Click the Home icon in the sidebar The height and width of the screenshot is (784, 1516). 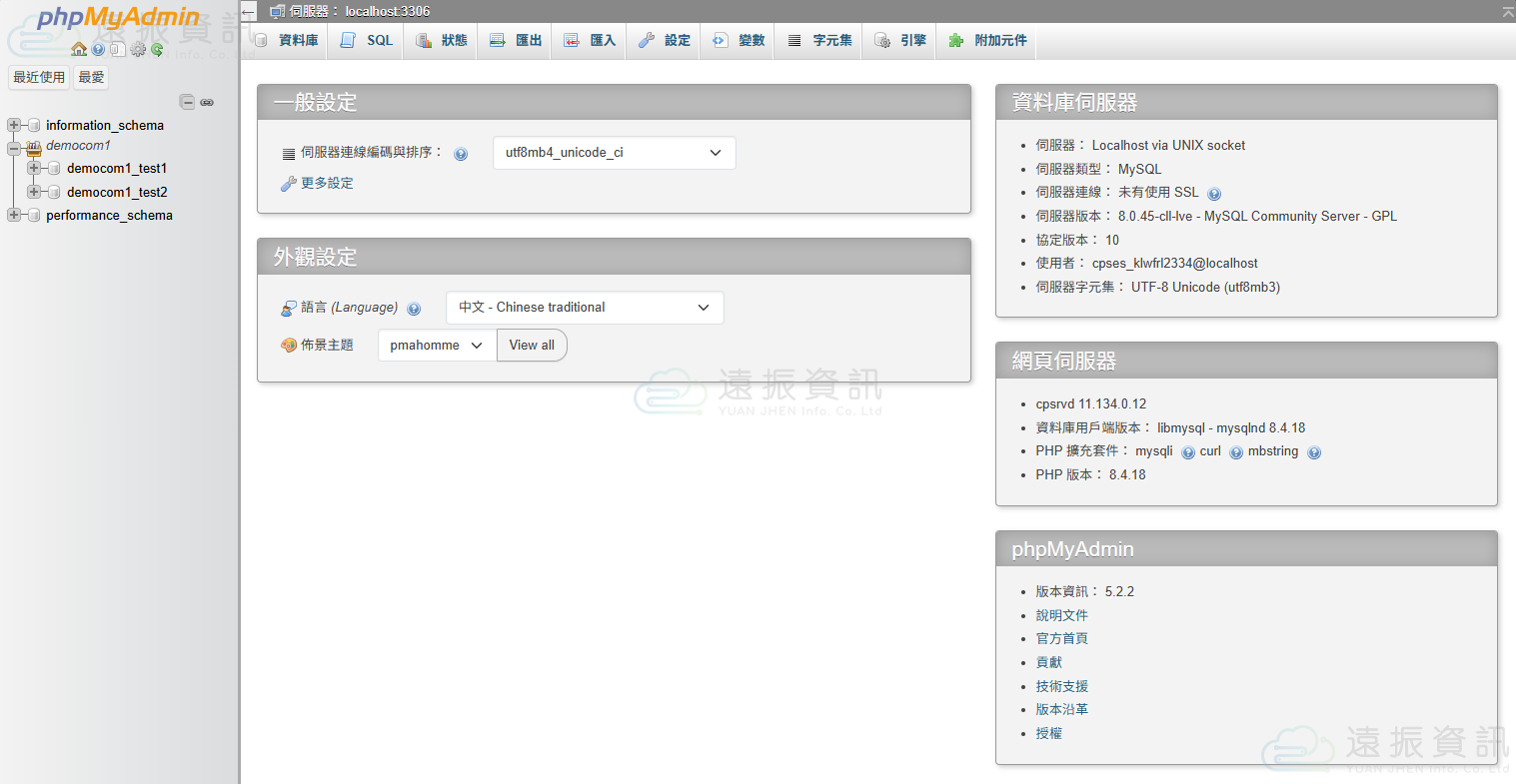tap(79, 49)
